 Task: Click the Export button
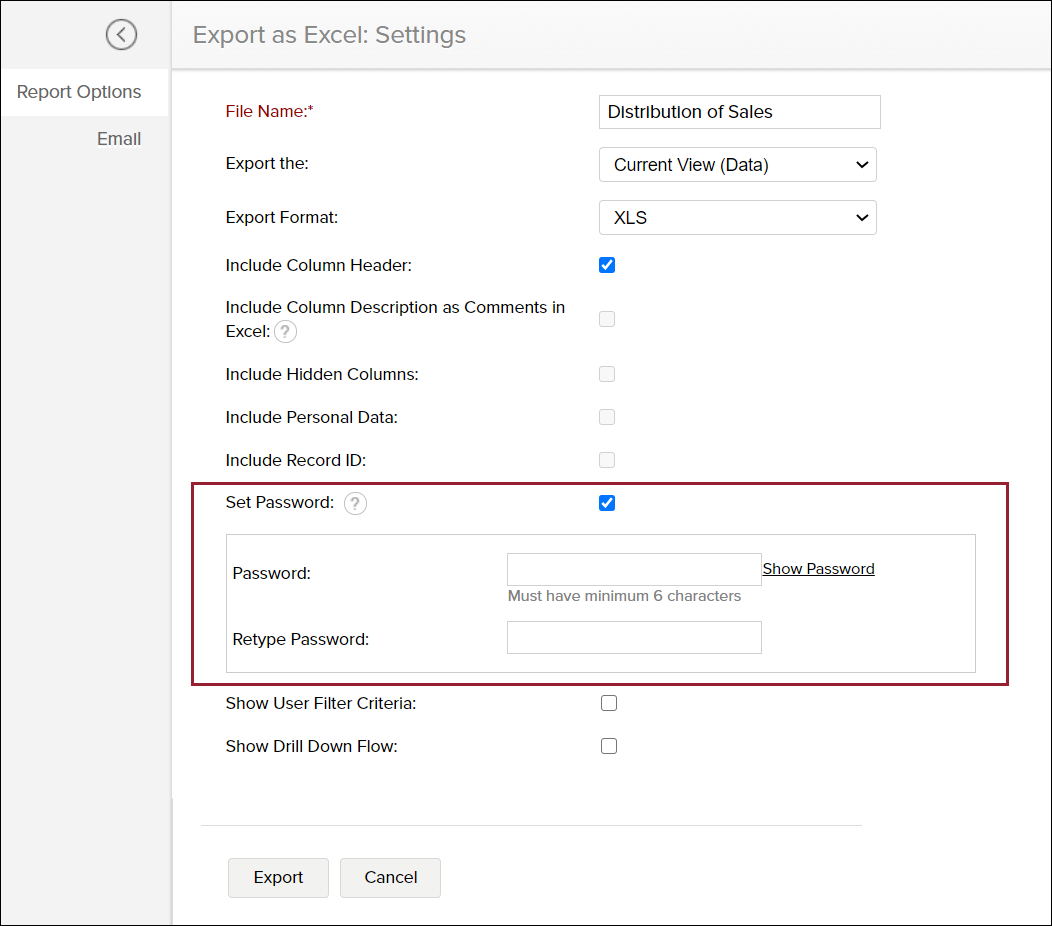(278, 877)
